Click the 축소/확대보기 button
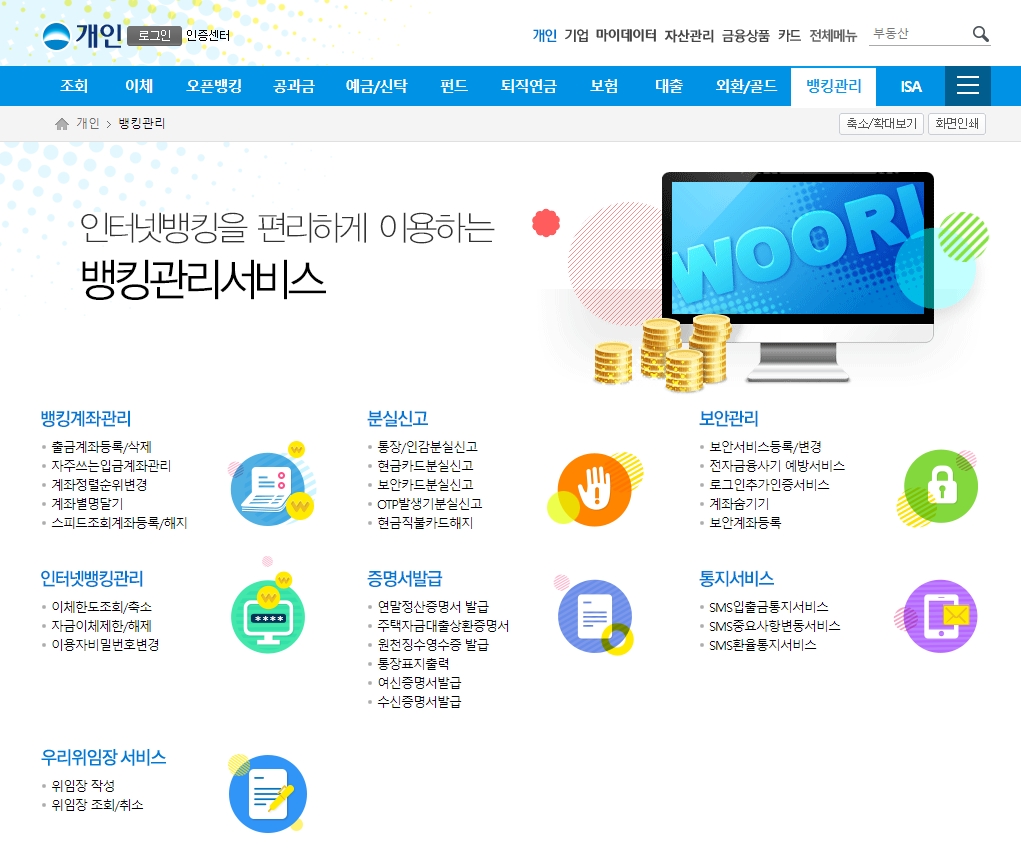The height and width of the screenshot is (852, 1021). pos(881,123)
